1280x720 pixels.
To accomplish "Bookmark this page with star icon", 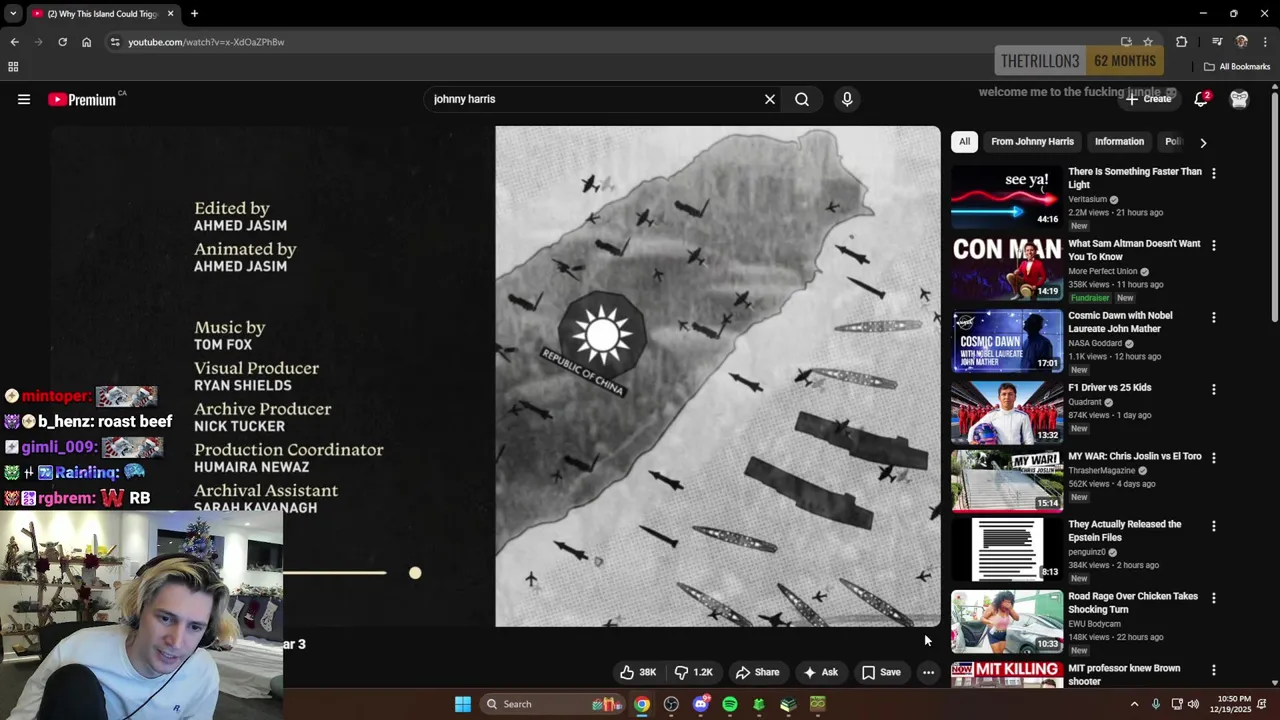I will [1148, 42].
